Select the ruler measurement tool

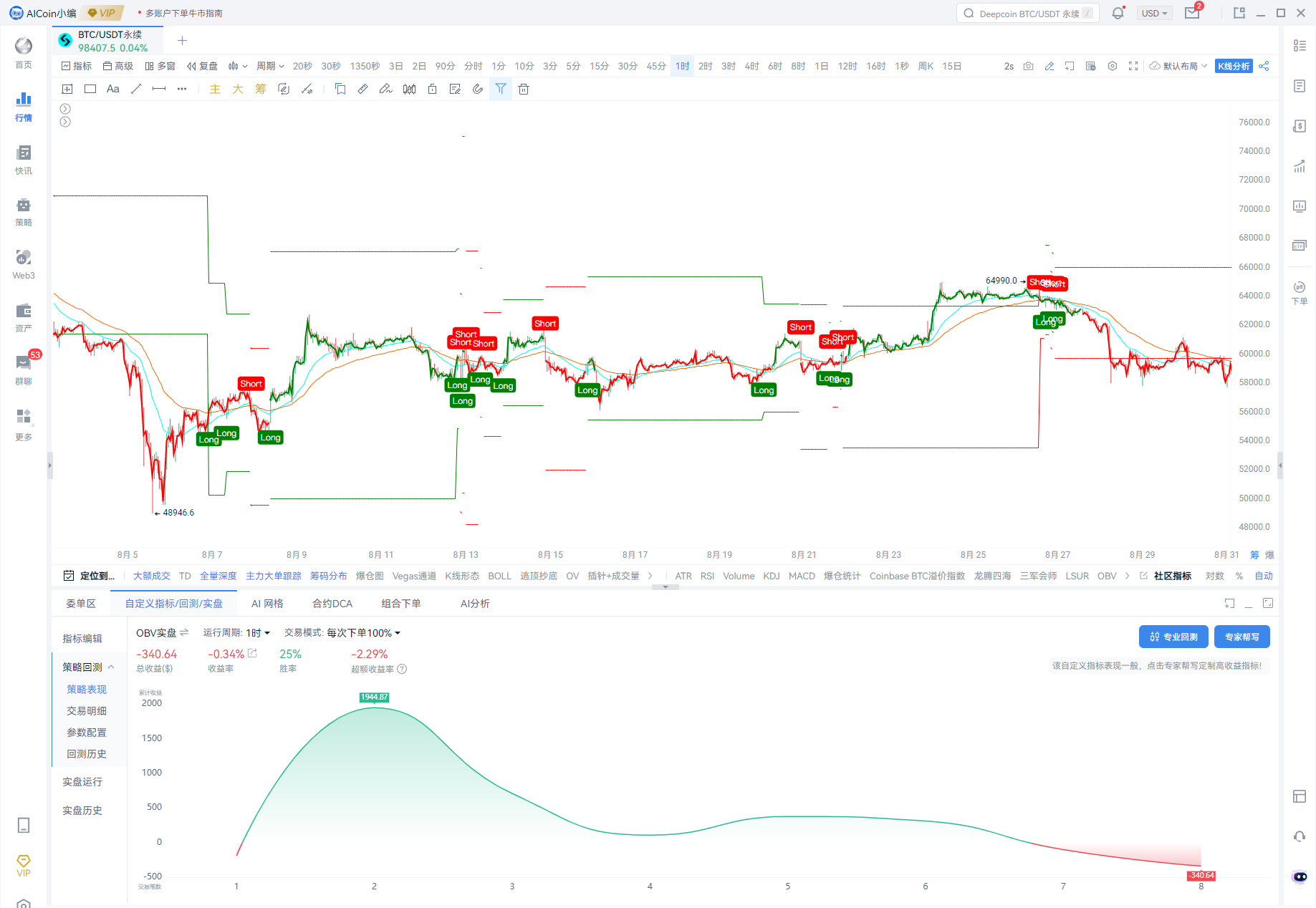coord(363,89)
